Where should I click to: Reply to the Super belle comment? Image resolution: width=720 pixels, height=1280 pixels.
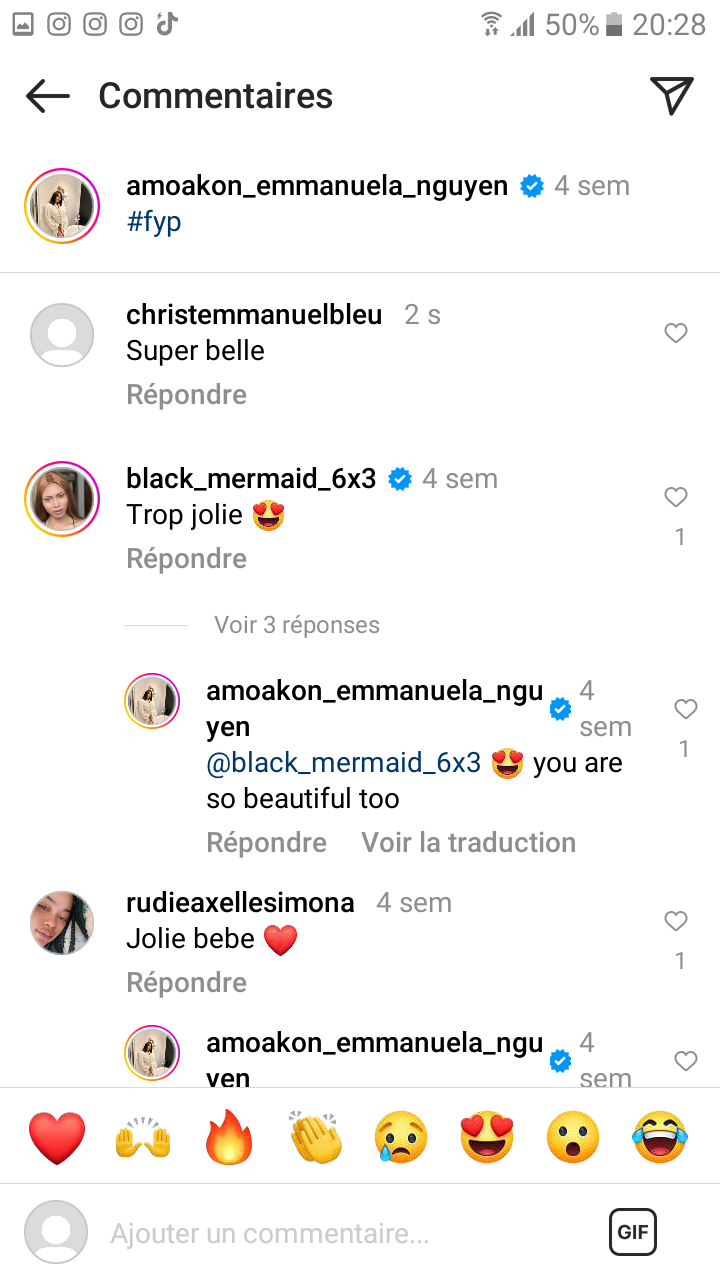(x=186, y=395)
